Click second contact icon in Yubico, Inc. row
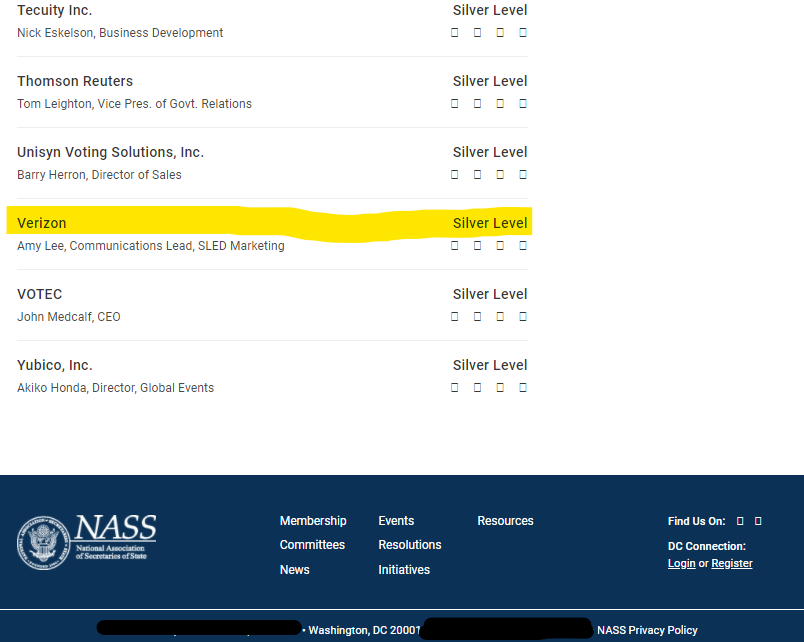Screen dimensions: 804x642 477,388
